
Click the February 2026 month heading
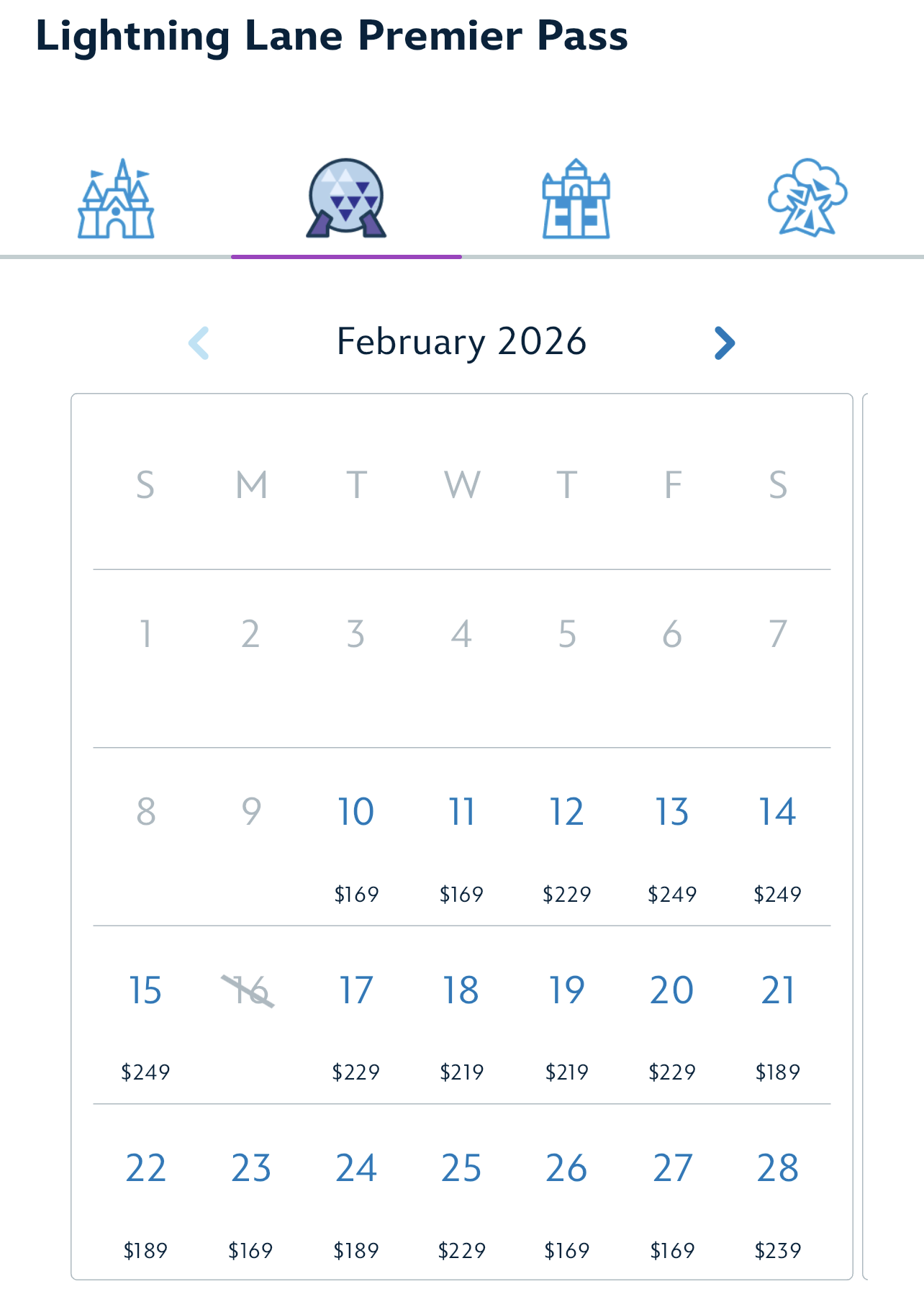coord(461,341)
